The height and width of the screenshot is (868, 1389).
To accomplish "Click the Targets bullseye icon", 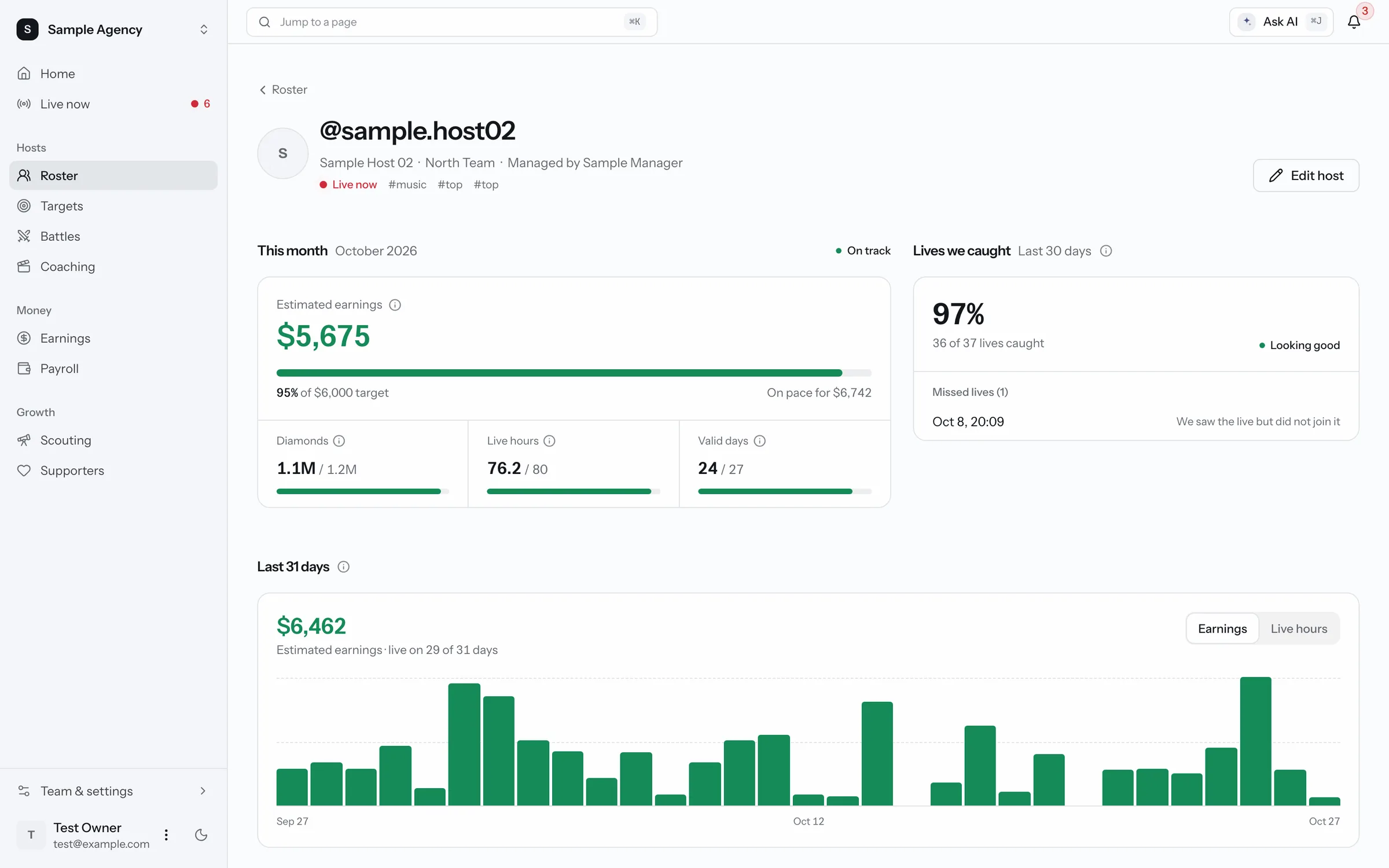I will (x=24, y=206).
